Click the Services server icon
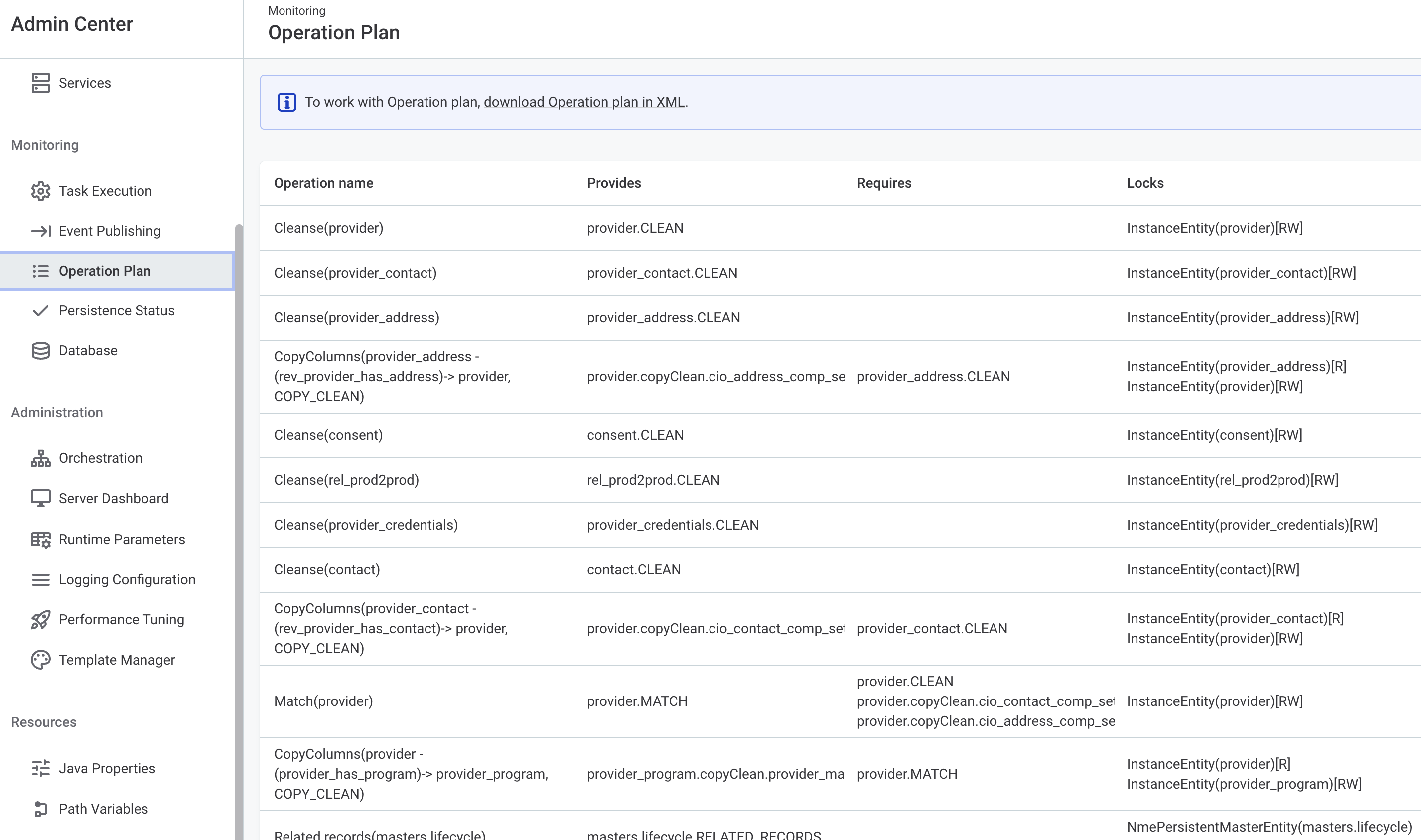 click(40, 83)
